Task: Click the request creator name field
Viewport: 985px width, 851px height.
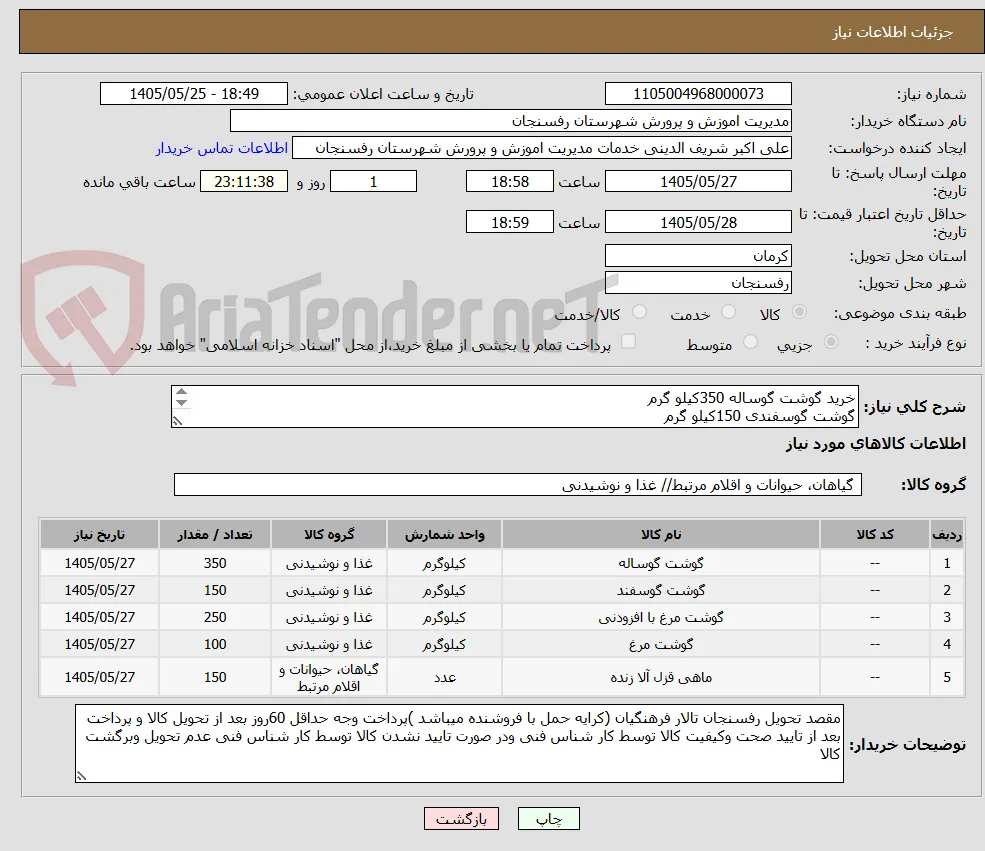Action: [541, 148]
